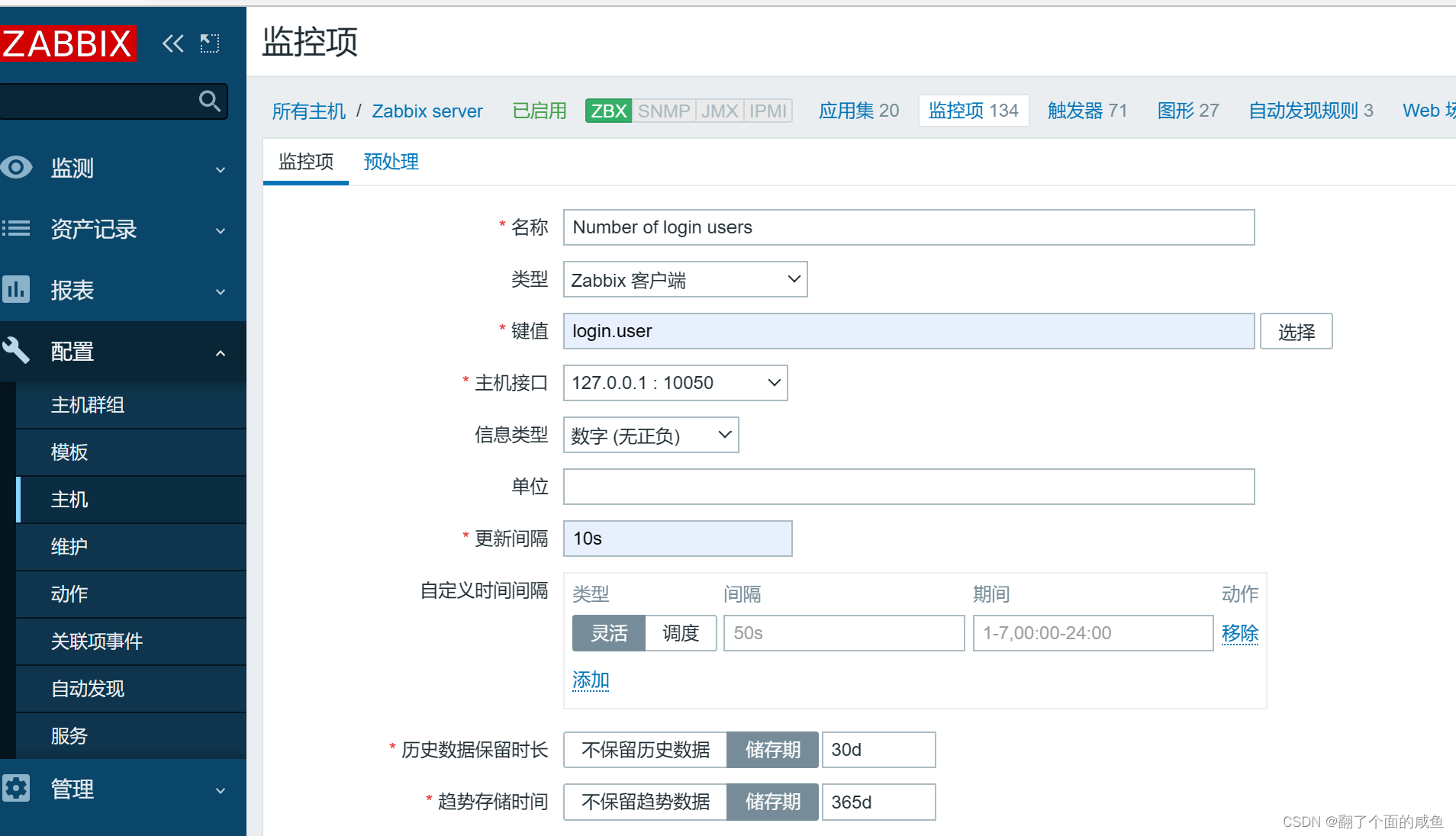Click the 更新间隔 input field

tap(678, 539)
